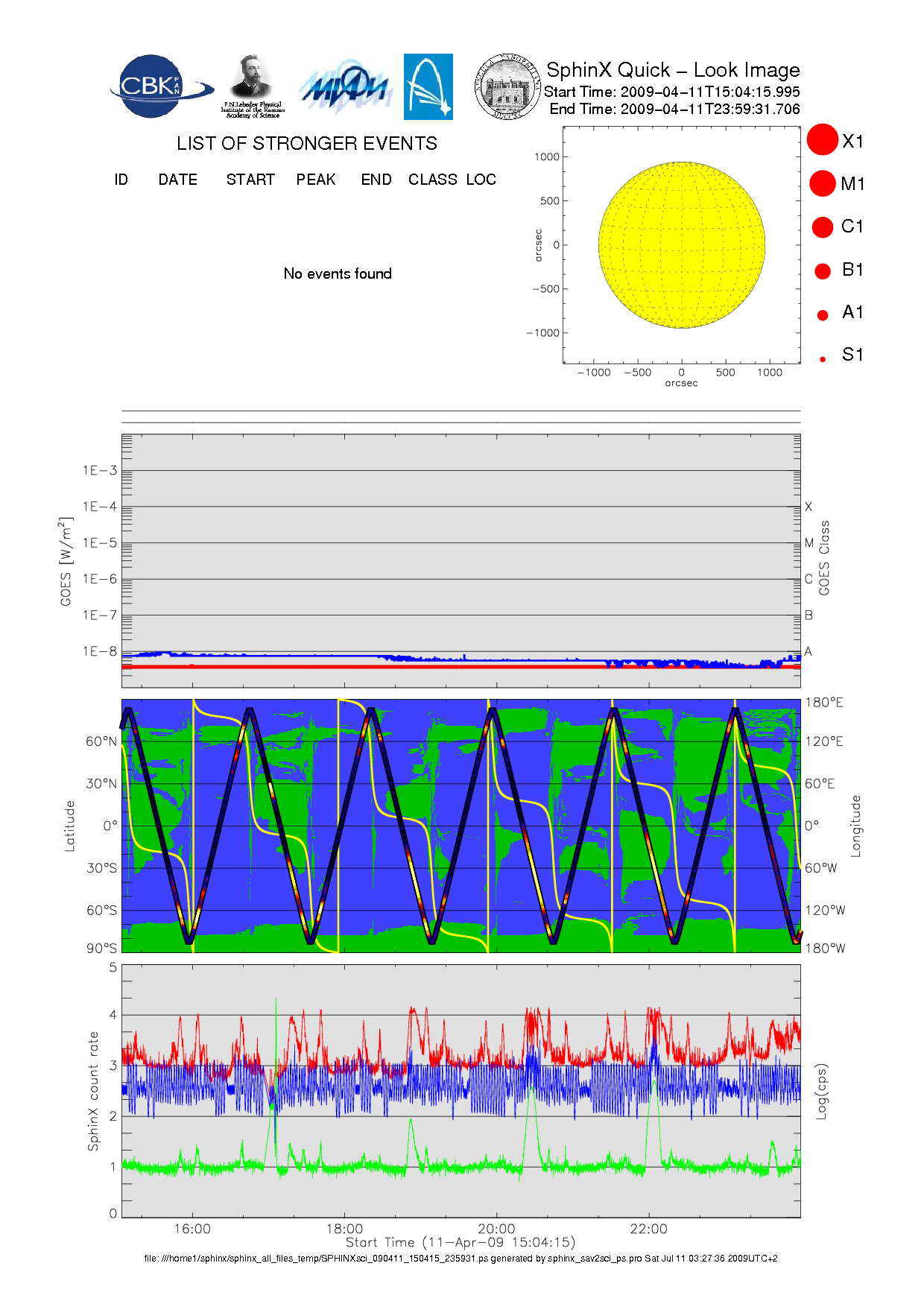Click the X1 red legend circle
This screenshot has height=1307, width=924.
tap(823, 140)
